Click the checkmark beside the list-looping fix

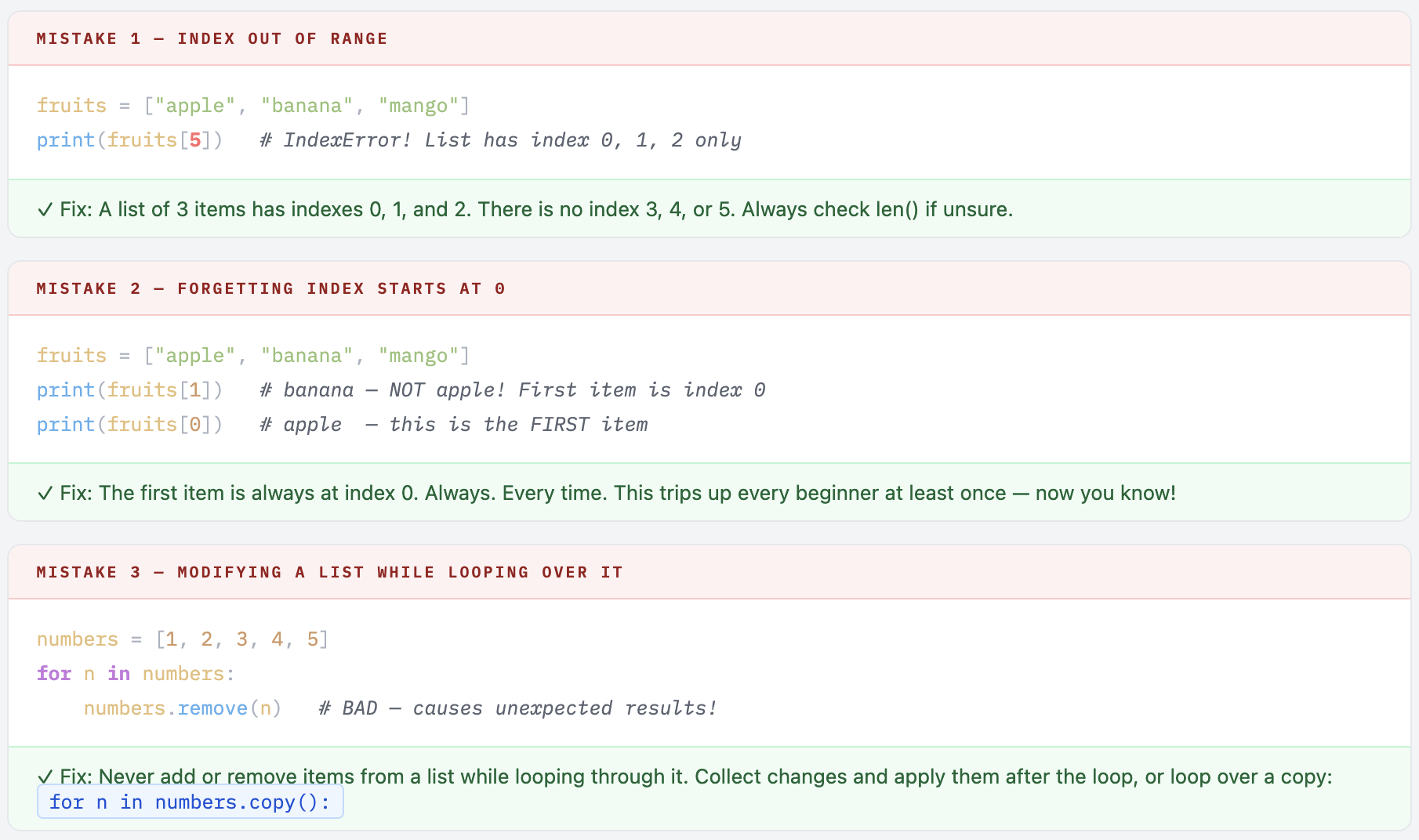pyautogui.click(x=45, y=777)
